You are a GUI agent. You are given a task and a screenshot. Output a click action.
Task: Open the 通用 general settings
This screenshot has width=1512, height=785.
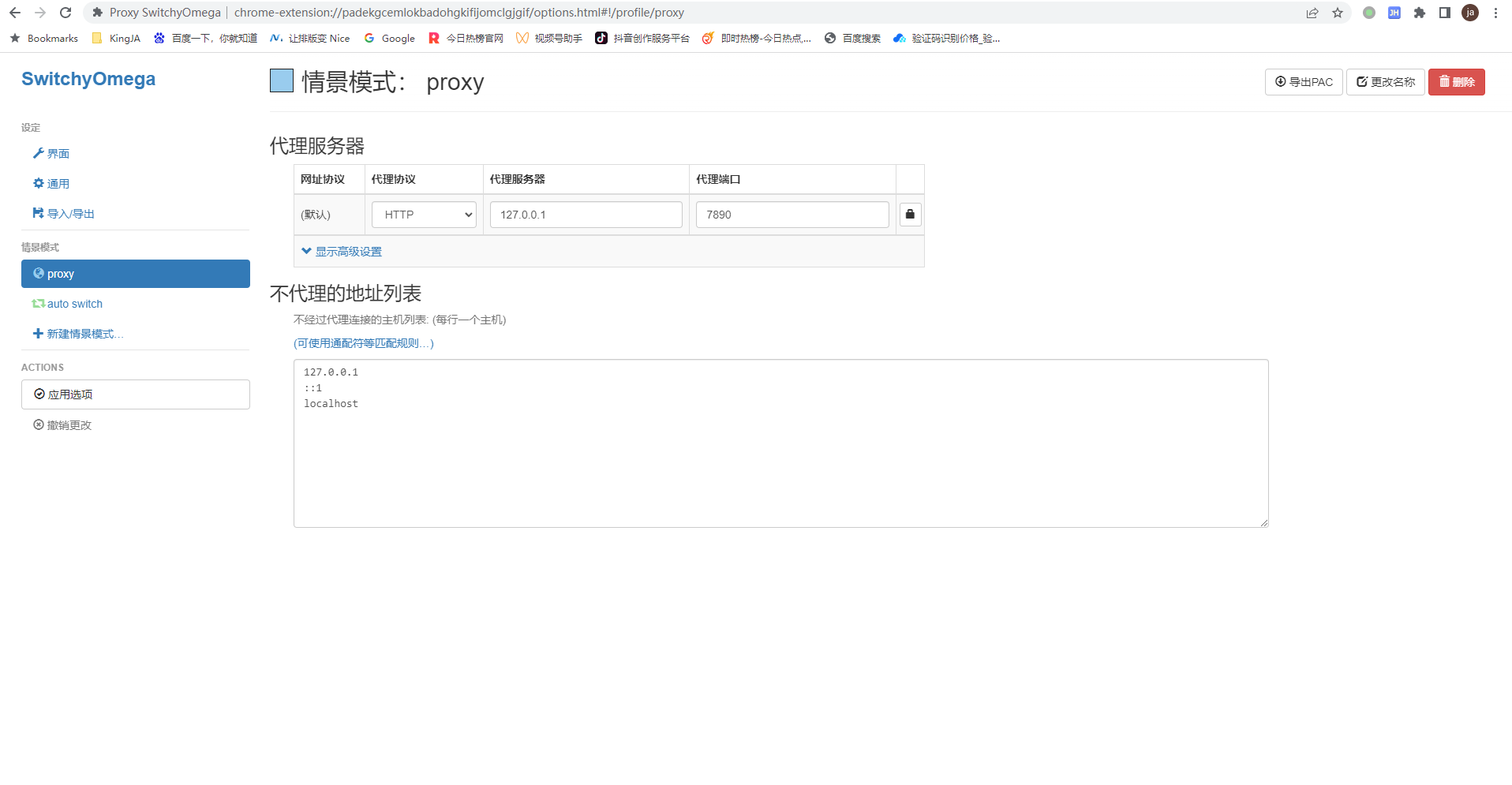[51, 184]
